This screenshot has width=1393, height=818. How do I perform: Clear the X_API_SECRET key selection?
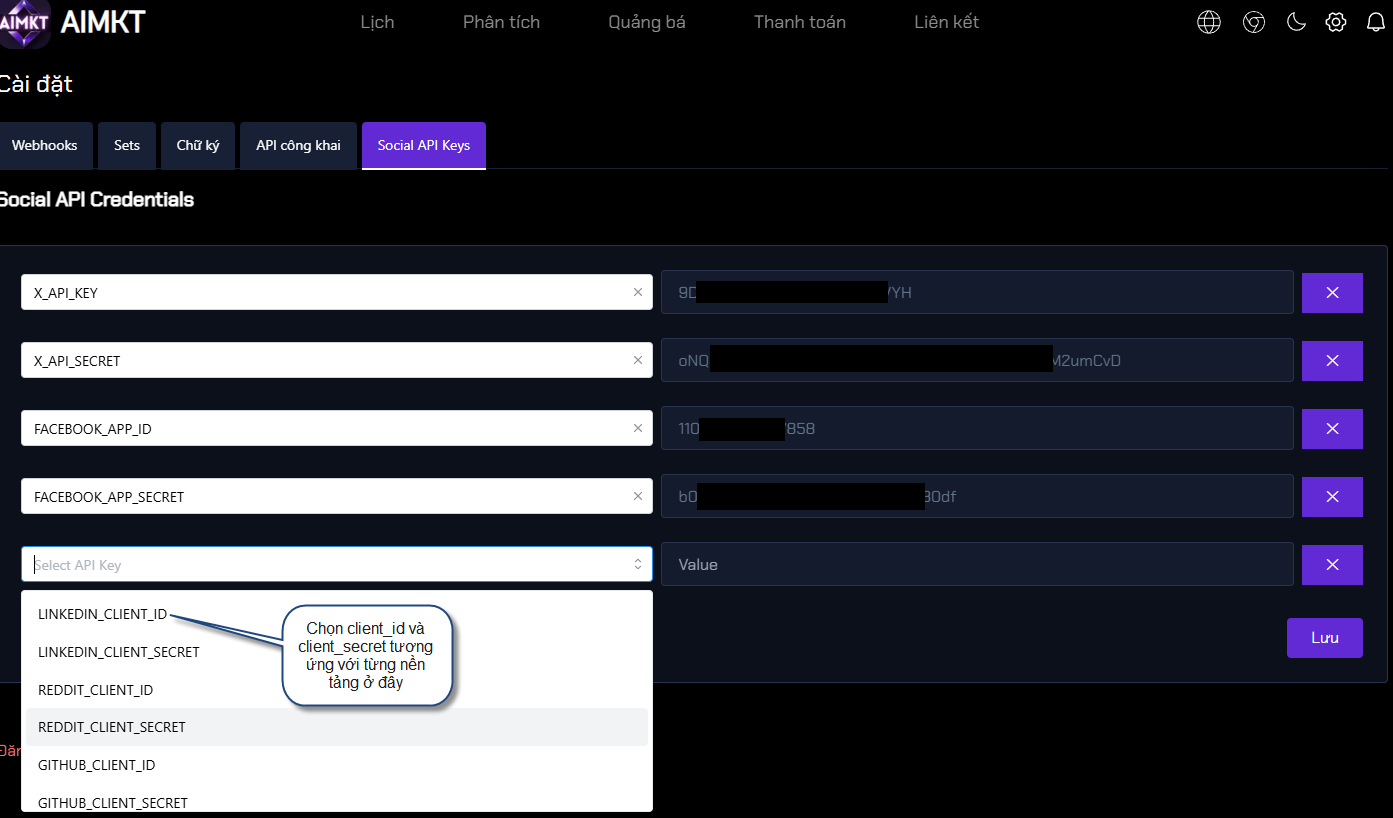point(637,360)
